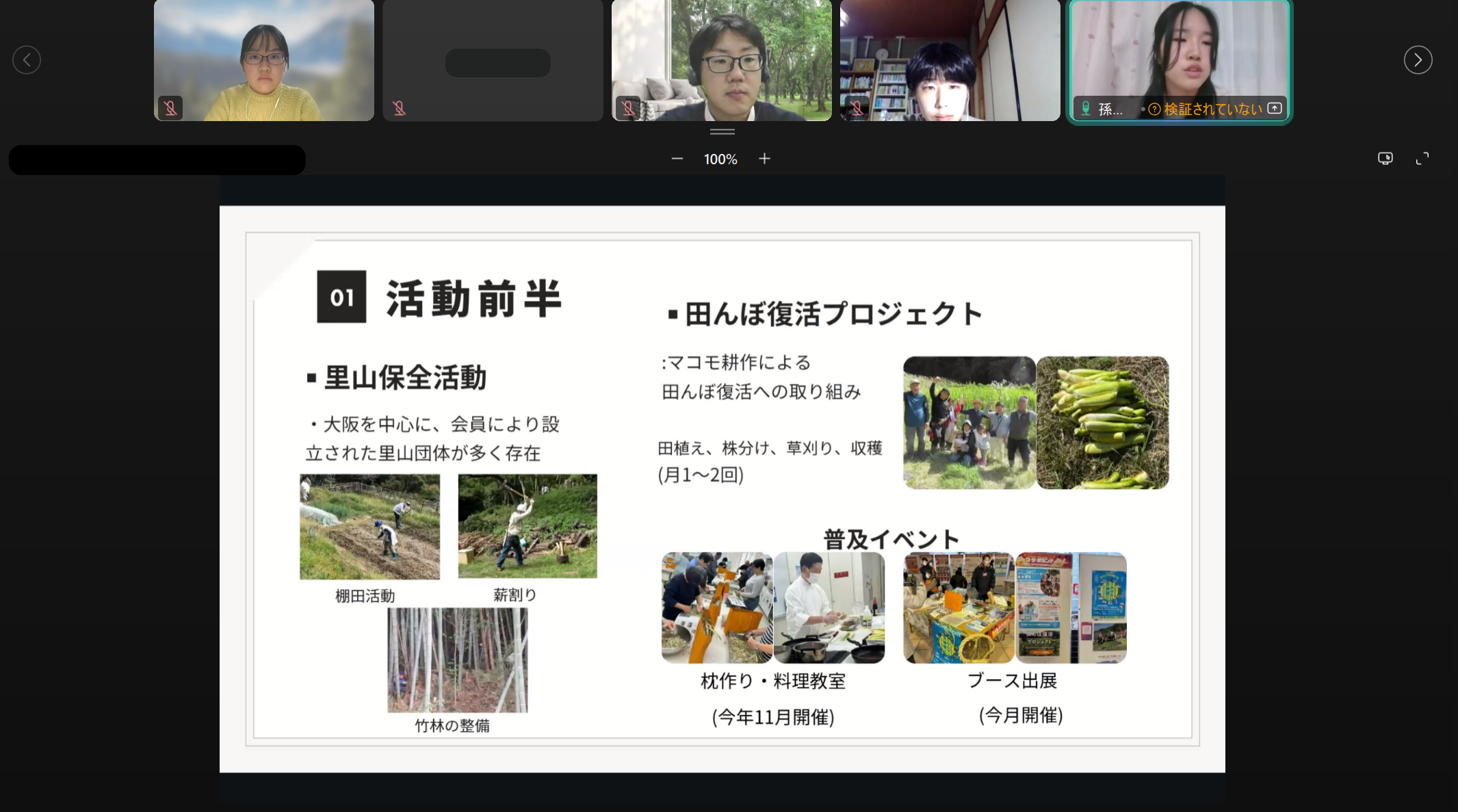Click muted mic icon on camera-off participant tile
The image size is (1458, 812).
pos(399,108)
